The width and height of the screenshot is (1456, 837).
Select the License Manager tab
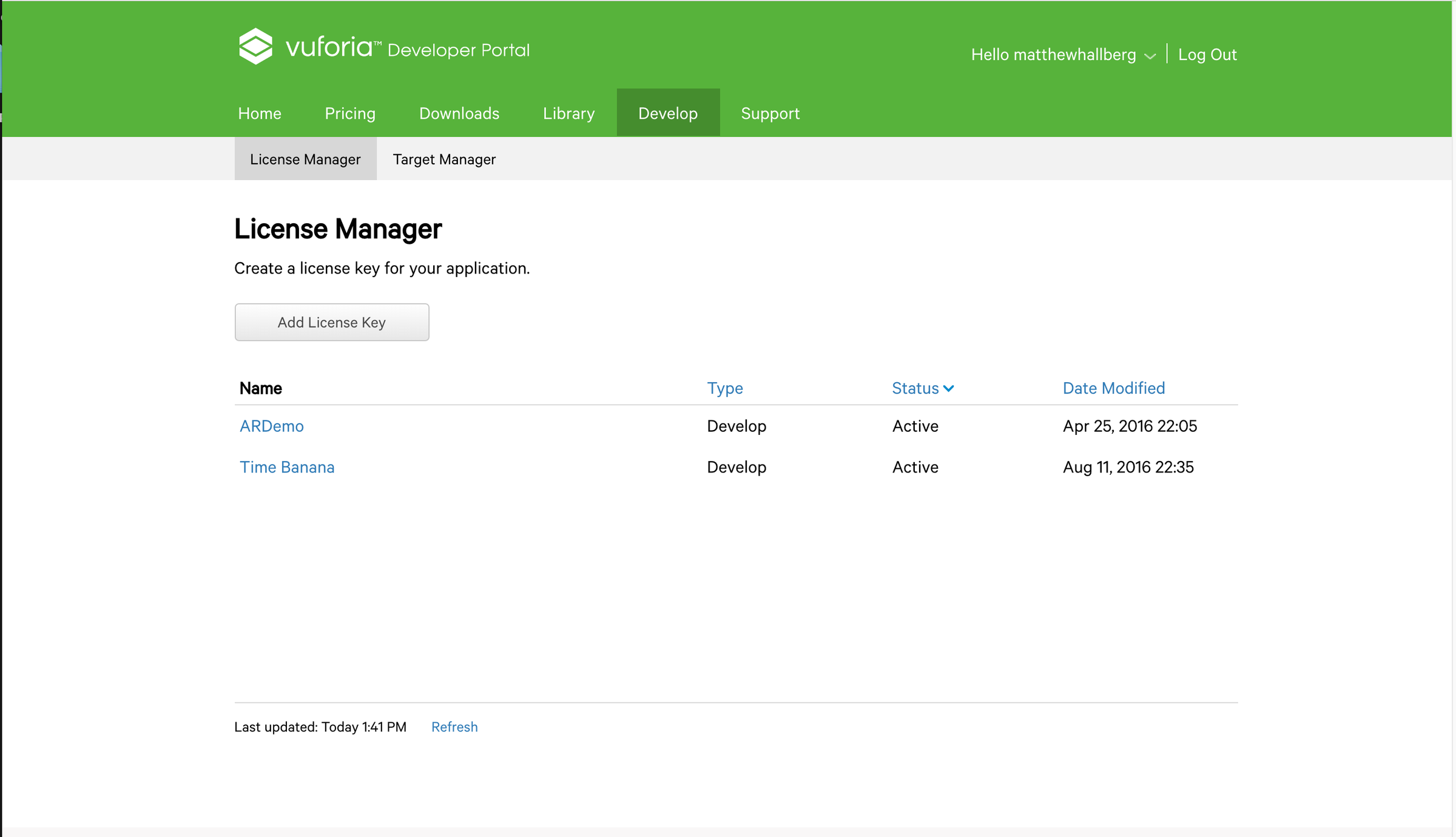pyautogui.click(x=305, y=159)
